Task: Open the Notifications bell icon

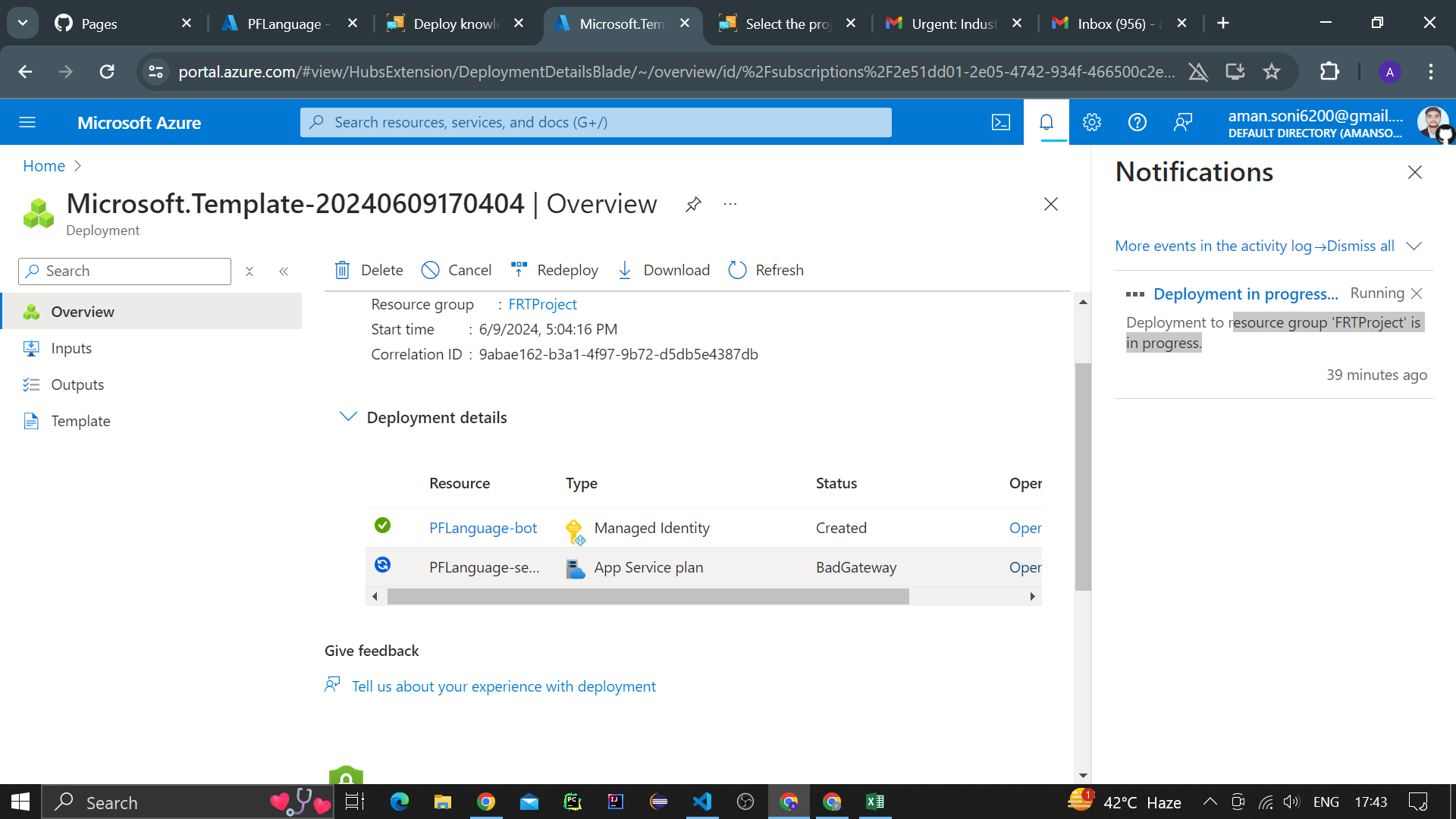Action: point(1046,122)
